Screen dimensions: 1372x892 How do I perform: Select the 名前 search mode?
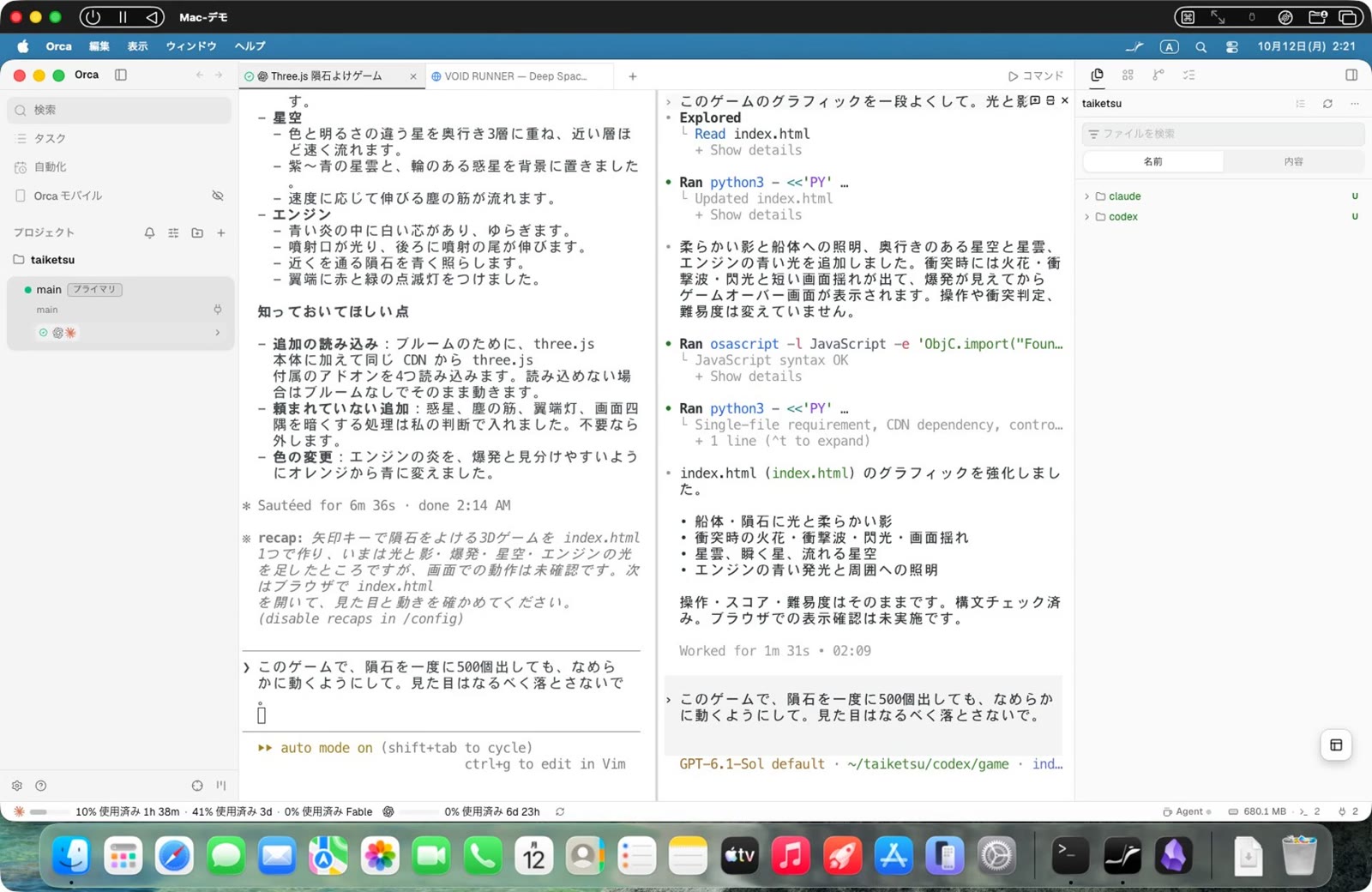point(1153,161)
